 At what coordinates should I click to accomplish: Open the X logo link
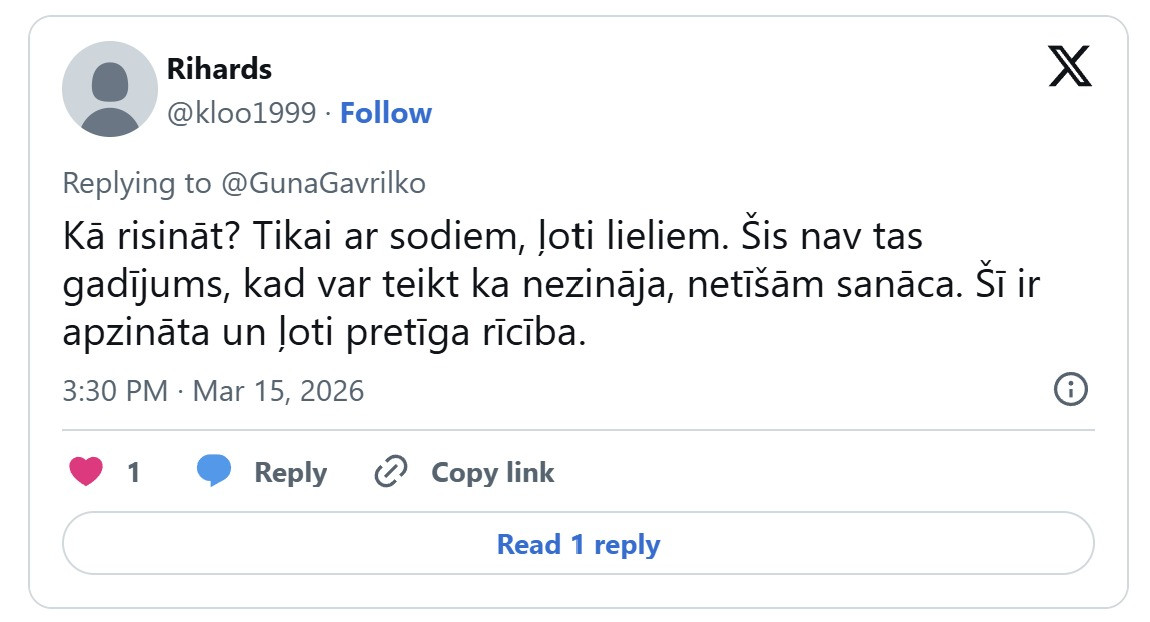tap(1069, 67)
